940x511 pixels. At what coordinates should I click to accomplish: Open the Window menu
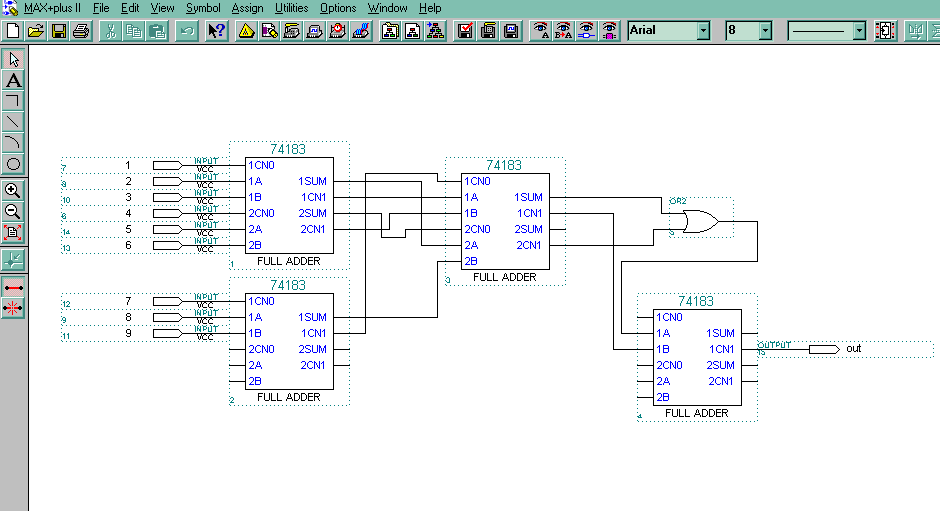tap(387, 8)
